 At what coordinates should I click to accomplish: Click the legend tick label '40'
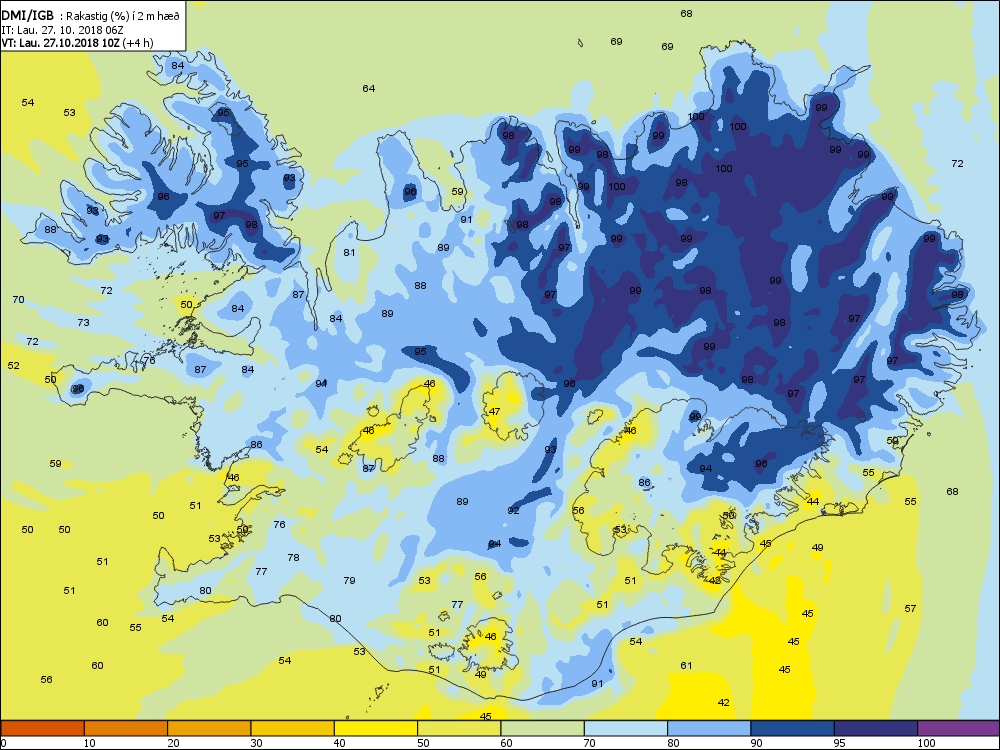coord(340,743)
